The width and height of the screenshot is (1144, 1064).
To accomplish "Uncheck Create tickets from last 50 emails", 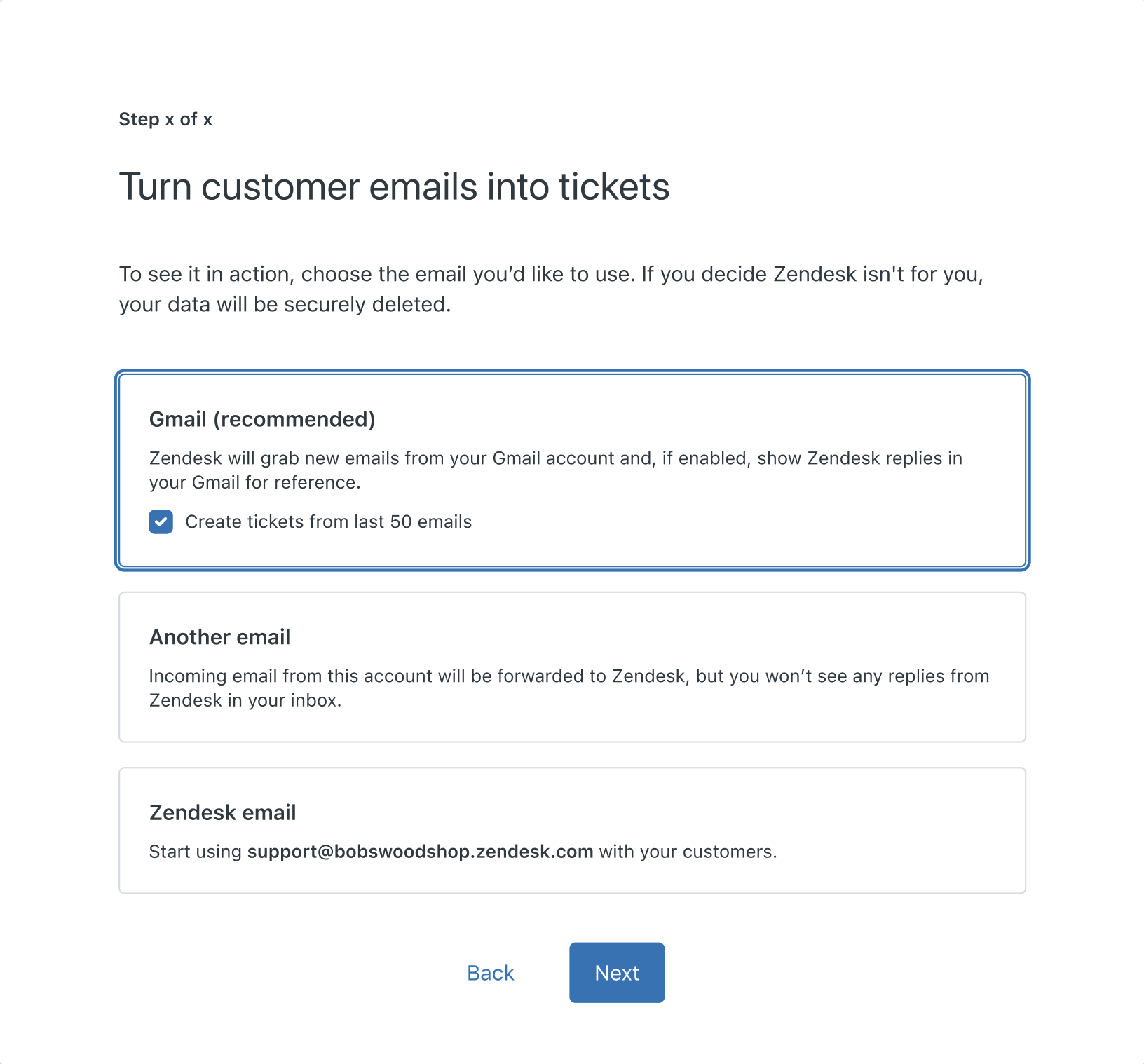I will click(161, 522).
